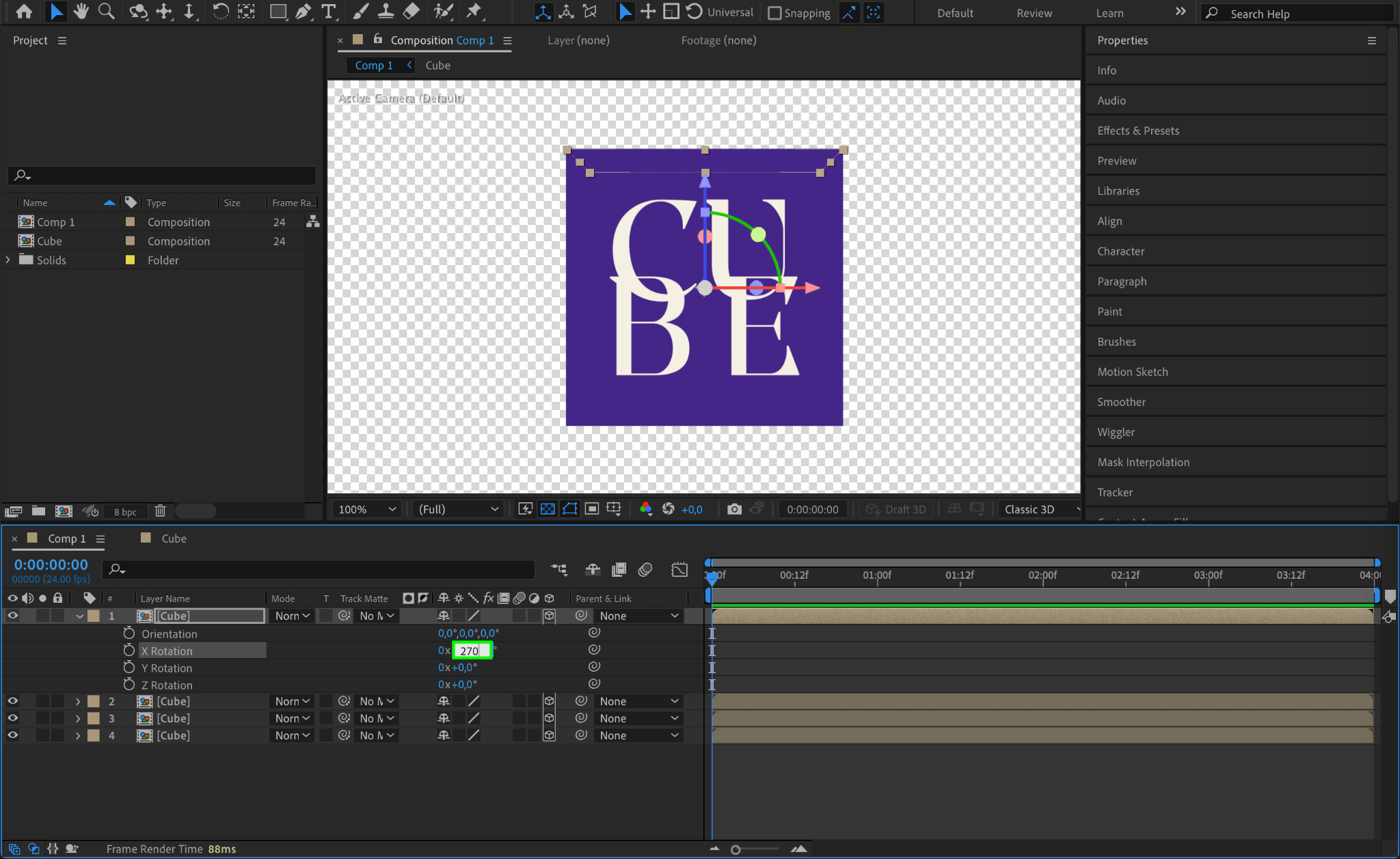Expand the Solids folder
The width and height of the screenshot is (1400, 859).
click(8, 260)
